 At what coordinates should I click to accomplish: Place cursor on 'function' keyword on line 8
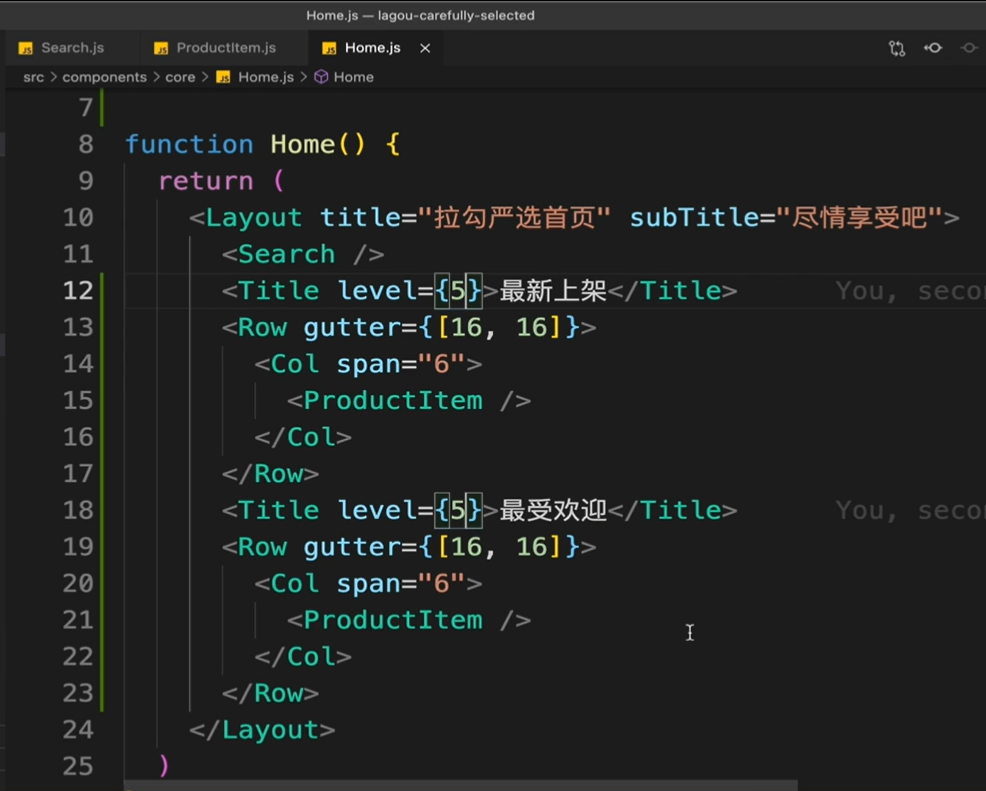189,145
